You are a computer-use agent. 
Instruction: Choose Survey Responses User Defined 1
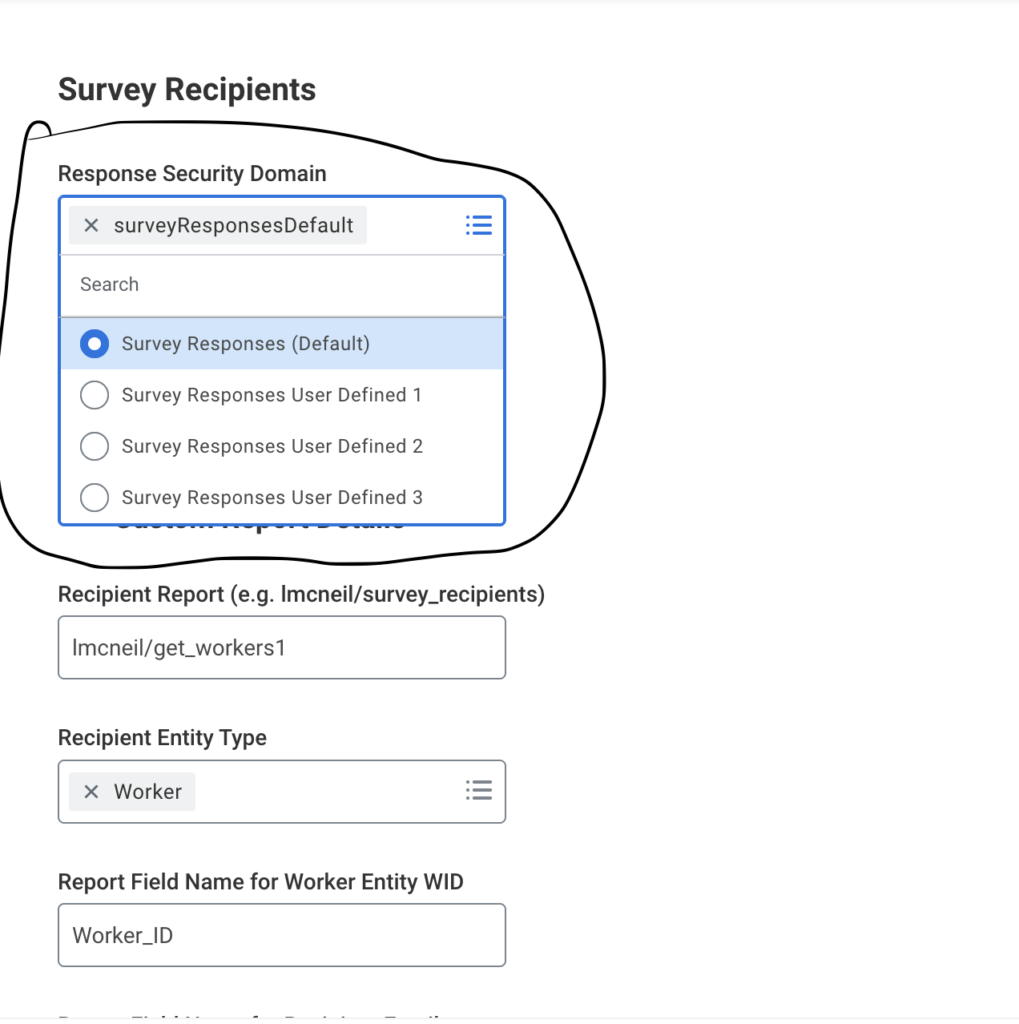tap(94, 395)
